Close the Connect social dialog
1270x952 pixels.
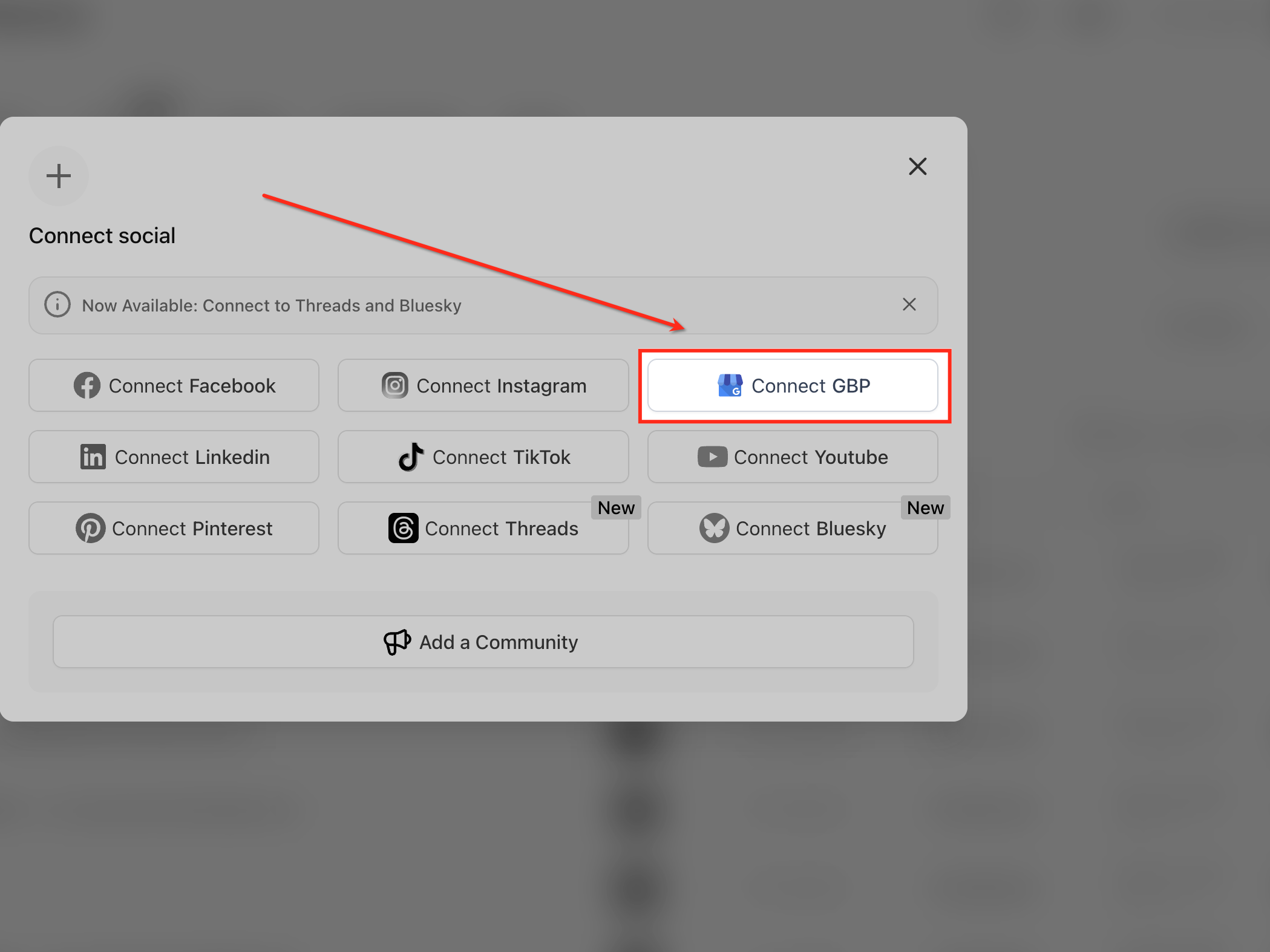(917, 166)
